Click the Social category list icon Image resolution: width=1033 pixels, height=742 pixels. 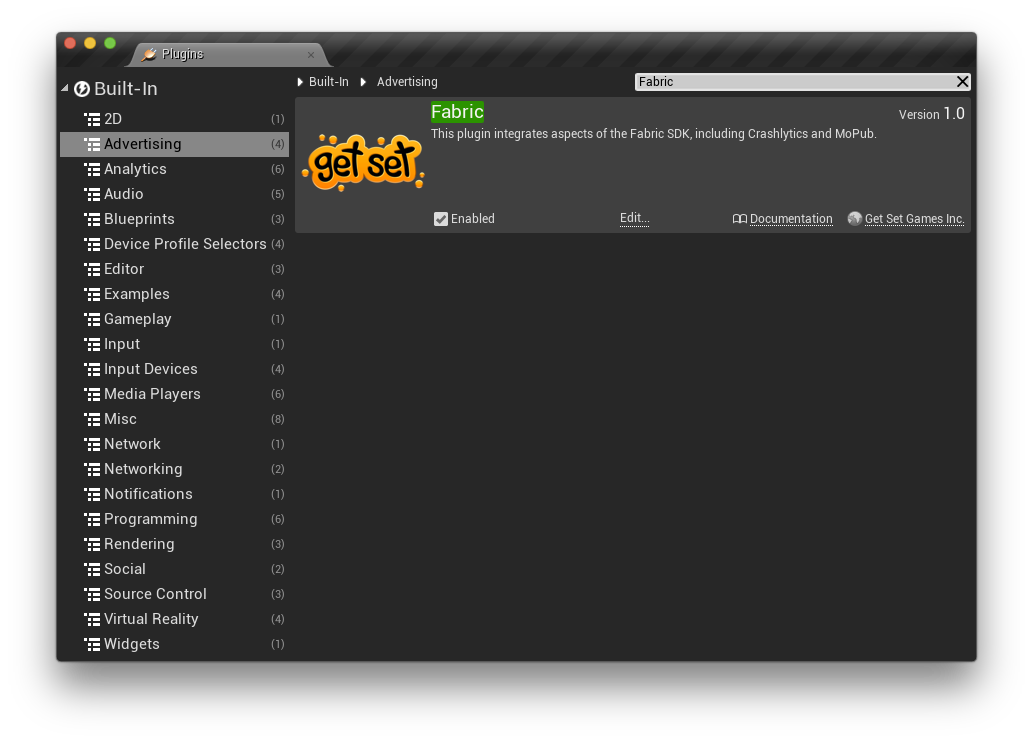pyautogui.click(x=92, y=570)
